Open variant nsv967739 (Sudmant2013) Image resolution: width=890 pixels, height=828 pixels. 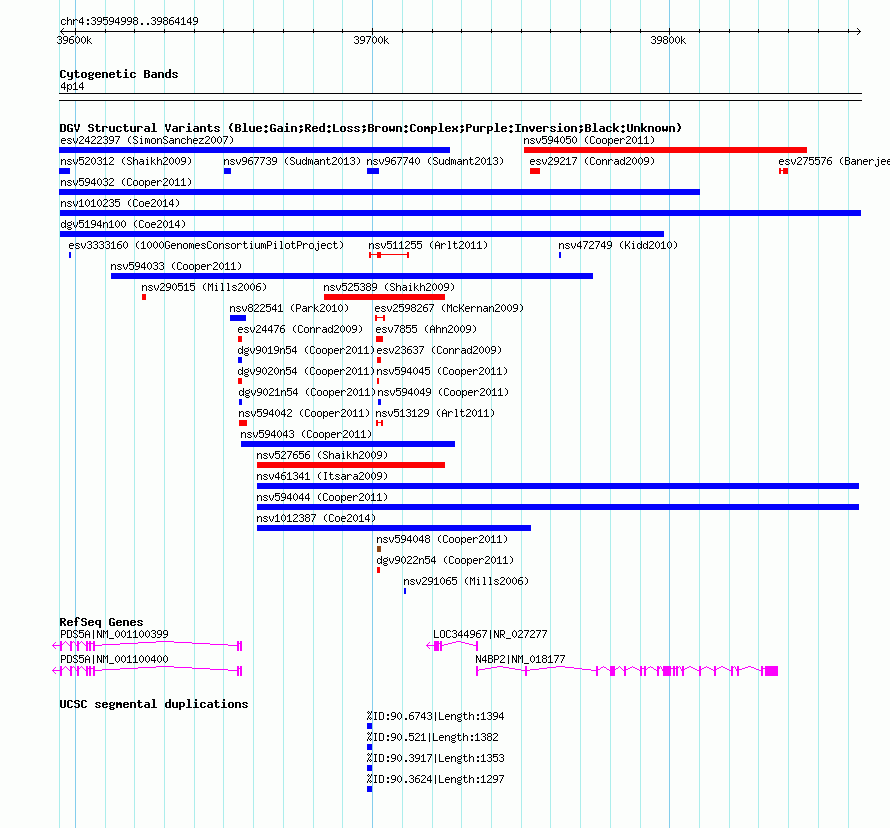(x=292, y=161)
